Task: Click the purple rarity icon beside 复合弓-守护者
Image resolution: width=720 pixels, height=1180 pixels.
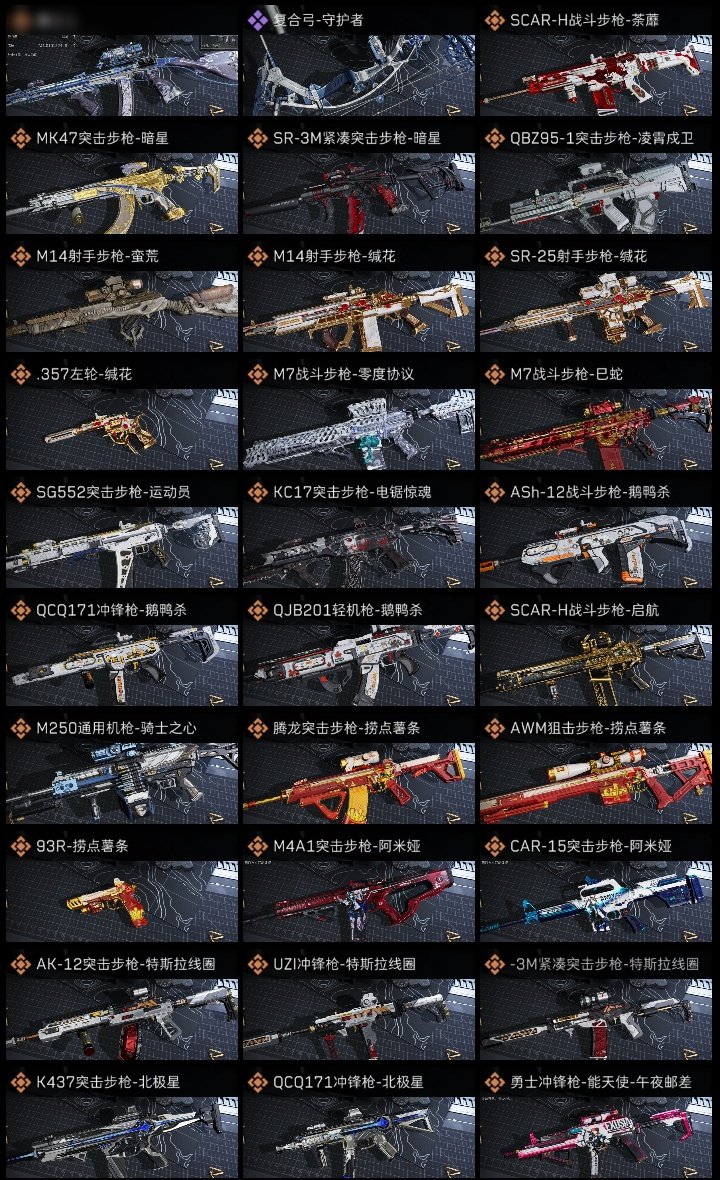Action: tap(258, 20)
